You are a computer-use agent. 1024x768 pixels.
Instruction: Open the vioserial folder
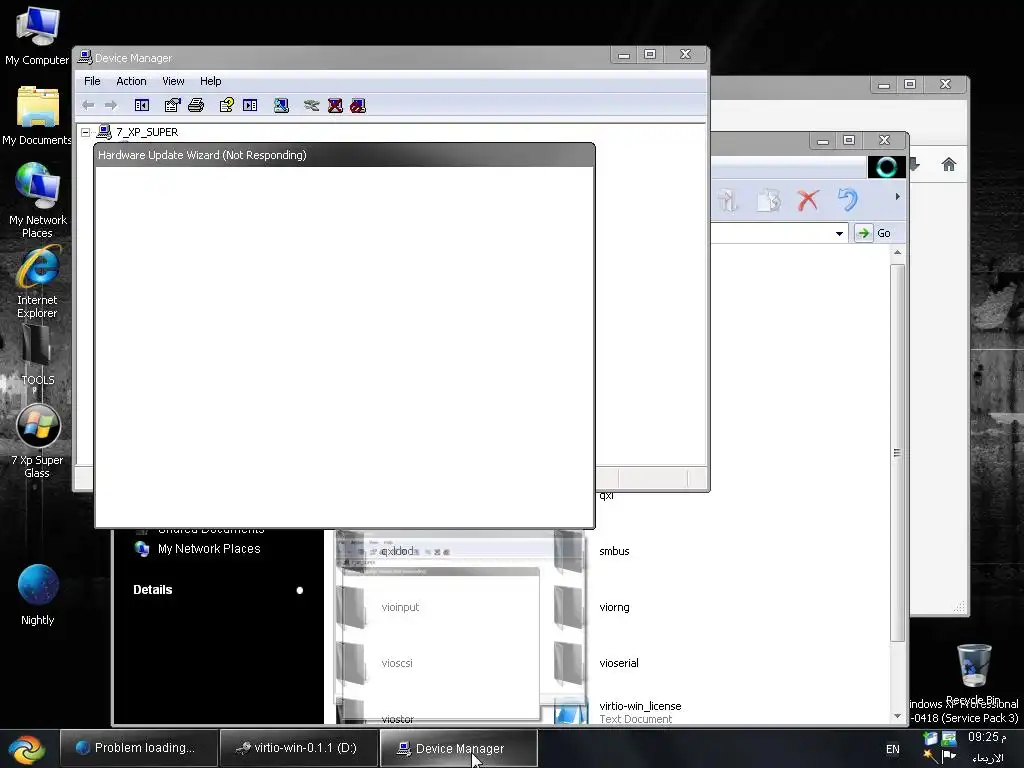click(x=618, y=664)
